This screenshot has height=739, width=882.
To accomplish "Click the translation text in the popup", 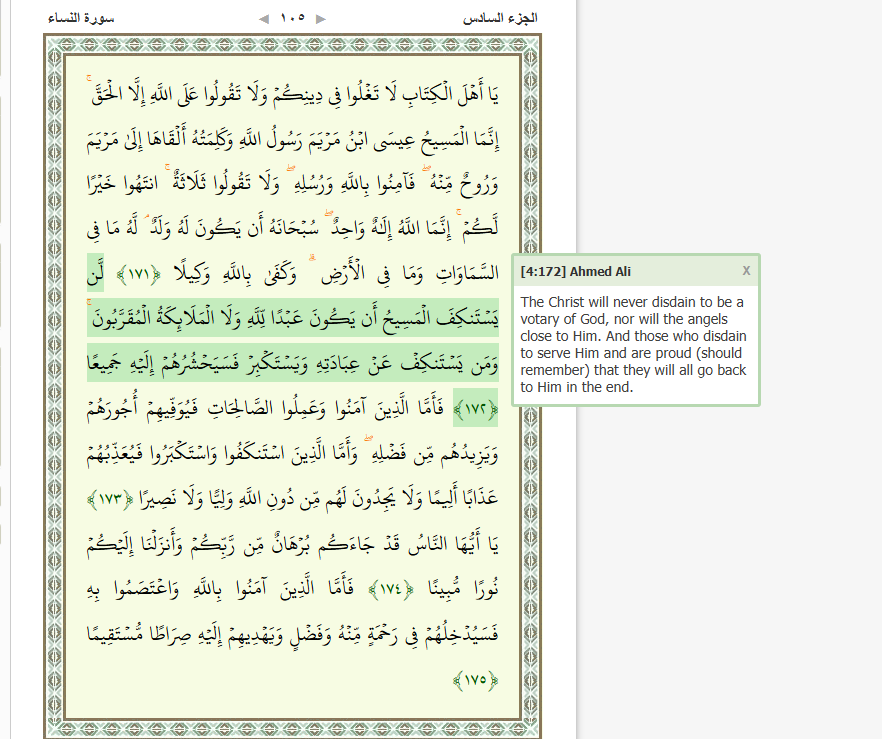I will point(633,344).
